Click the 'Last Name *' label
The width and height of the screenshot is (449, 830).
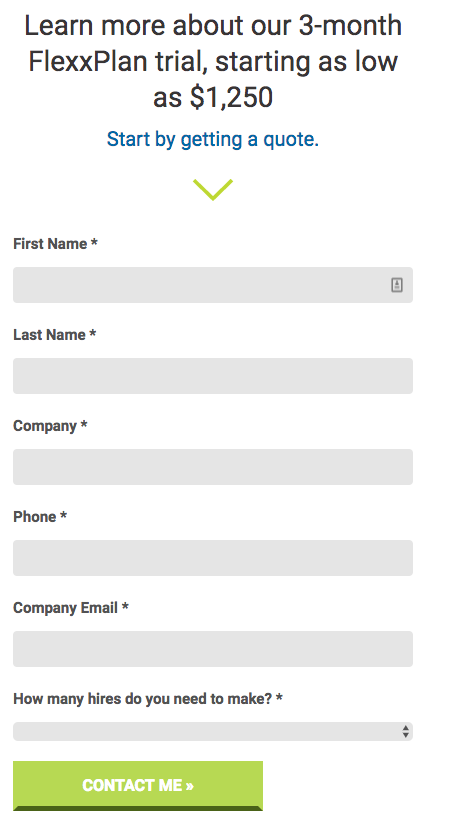pyautogui.click(x=55, y=335)
